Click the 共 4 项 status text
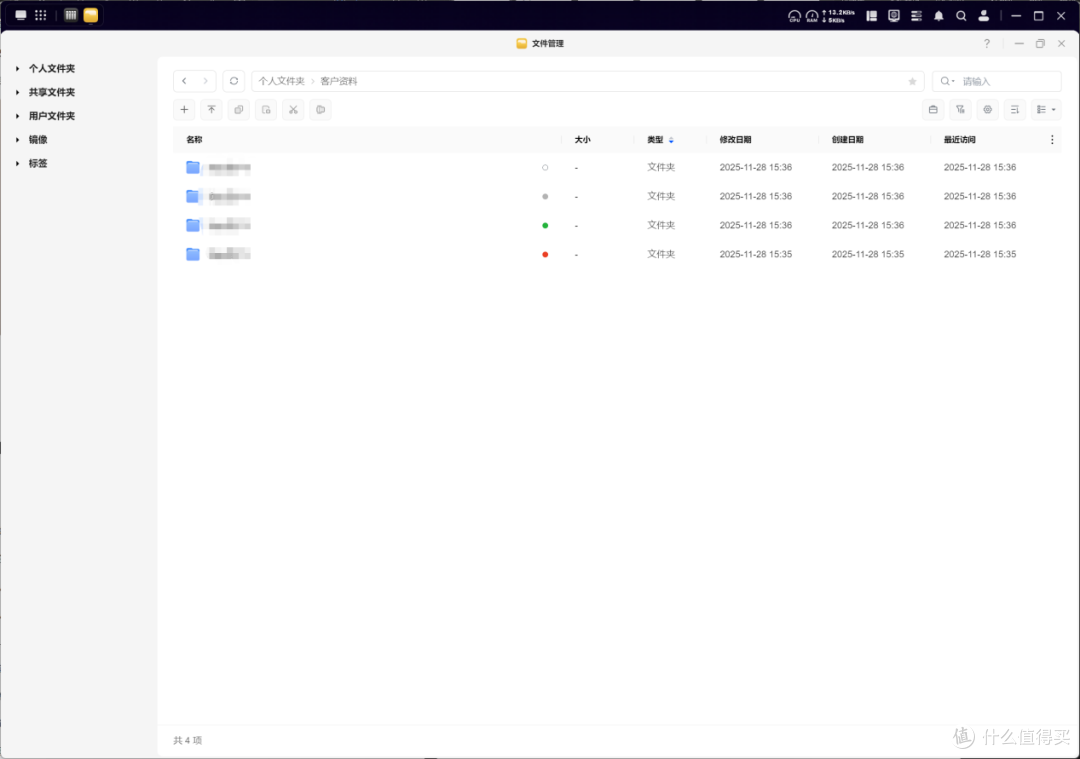This screenshot has height=759, width=1080. [x=187, y=740]
